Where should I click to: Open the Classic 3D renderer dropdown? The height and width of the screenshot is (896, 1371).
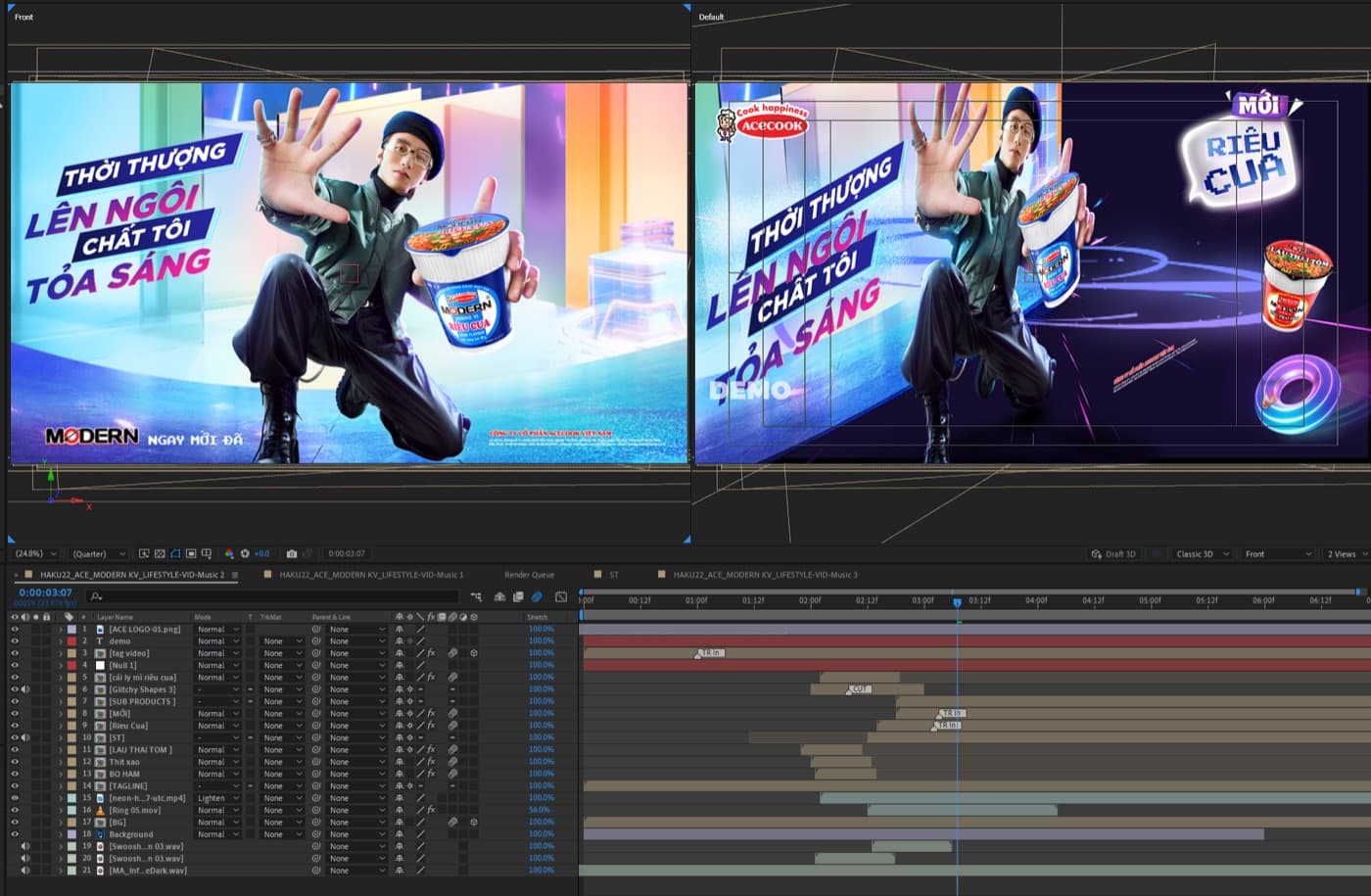(1201, 554)
